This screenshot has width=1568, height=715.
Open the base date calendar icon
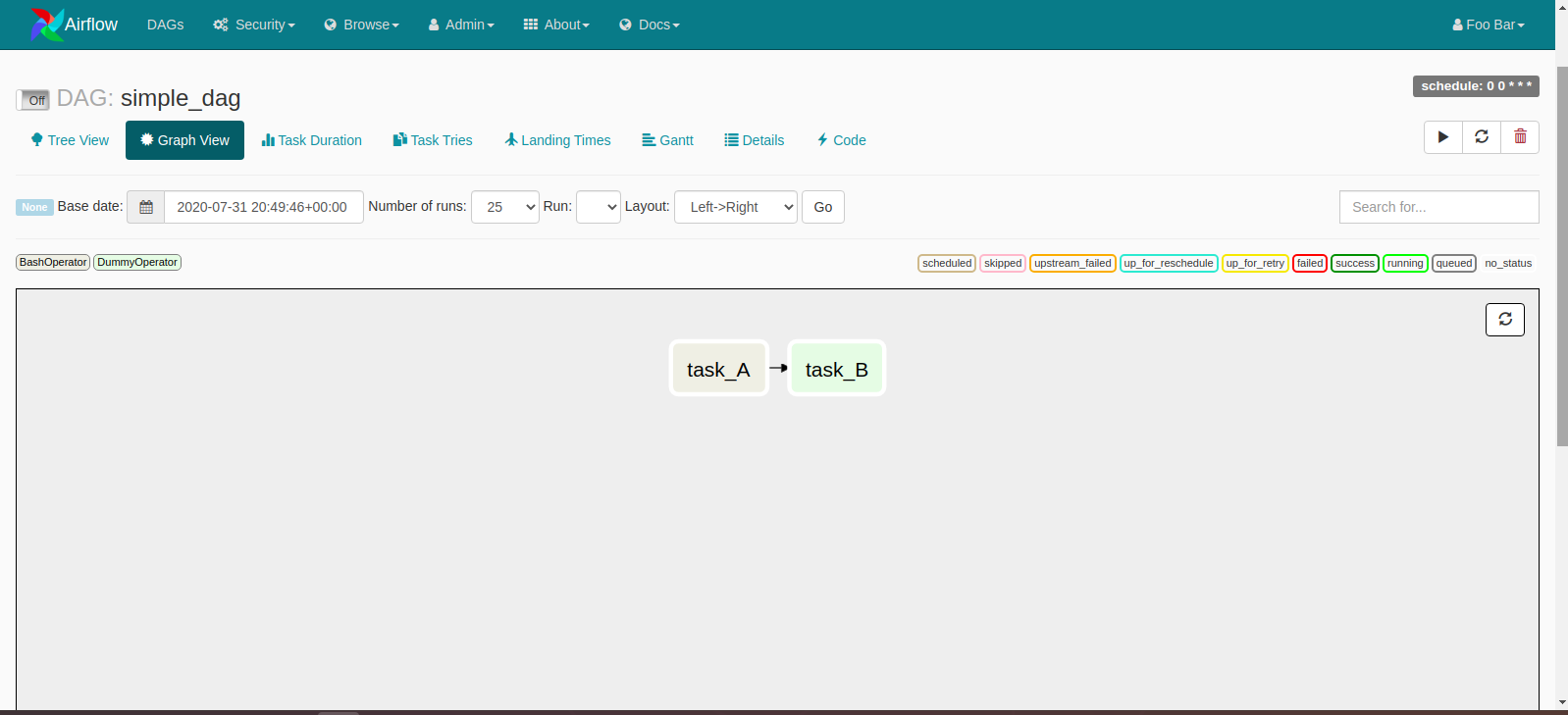[x=146, y=207]
